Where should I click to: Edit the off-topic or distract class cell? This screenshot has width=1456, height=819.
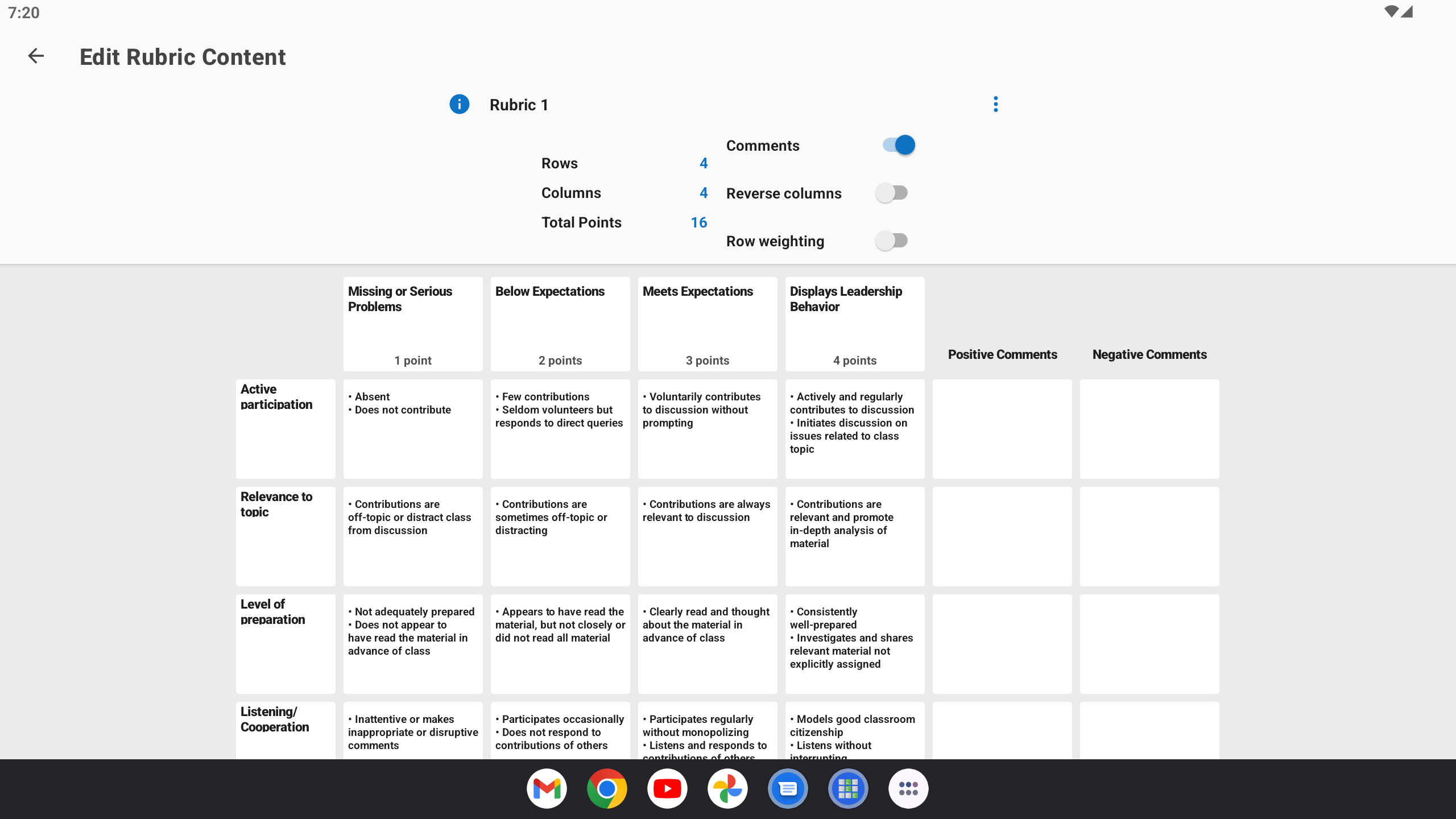coord(413,536)
